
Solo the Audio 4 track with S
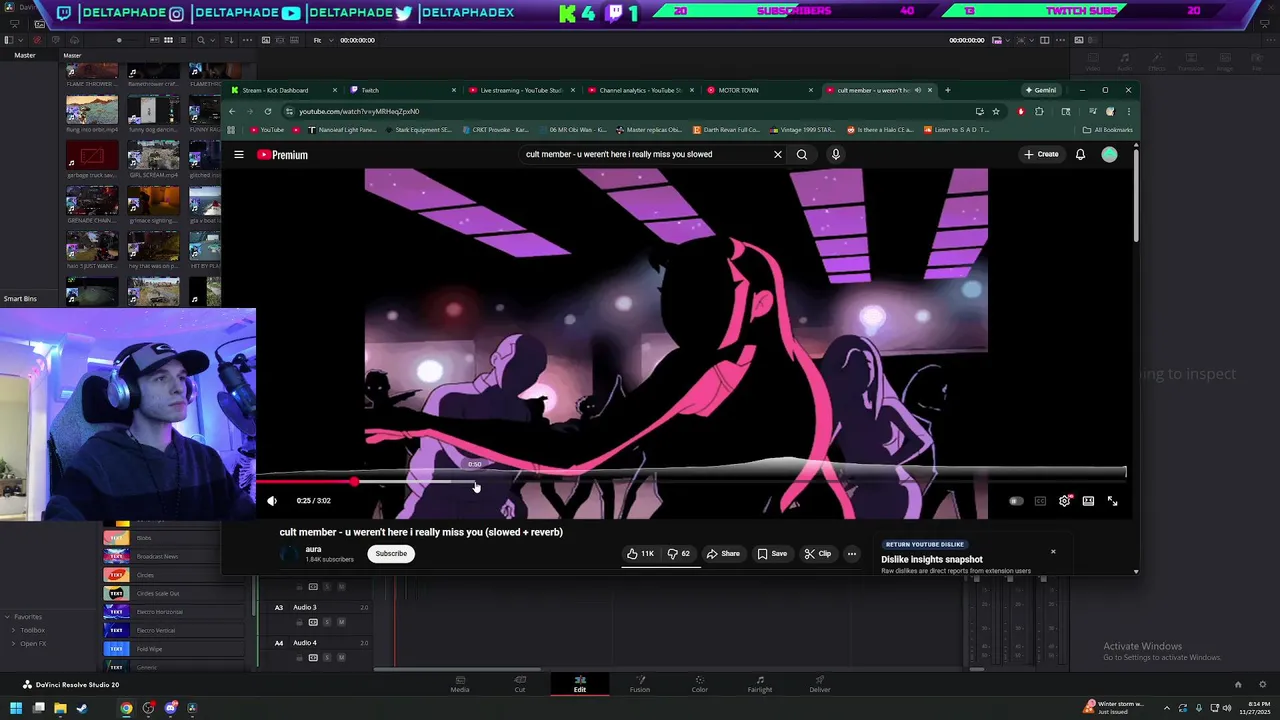coord(327,657)
